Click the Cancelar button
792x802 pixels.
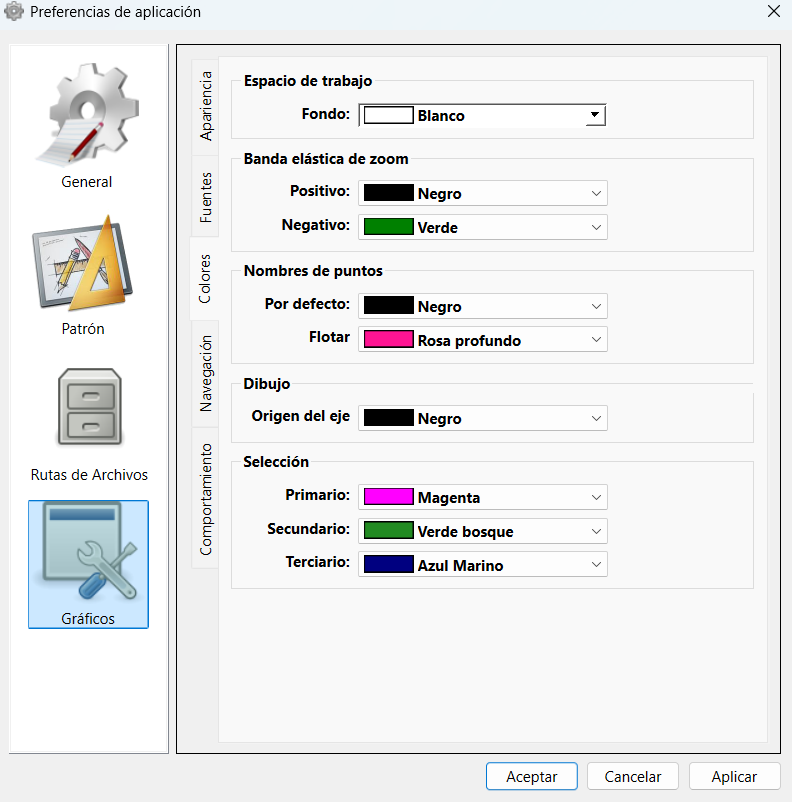click(x=633, y=777)
